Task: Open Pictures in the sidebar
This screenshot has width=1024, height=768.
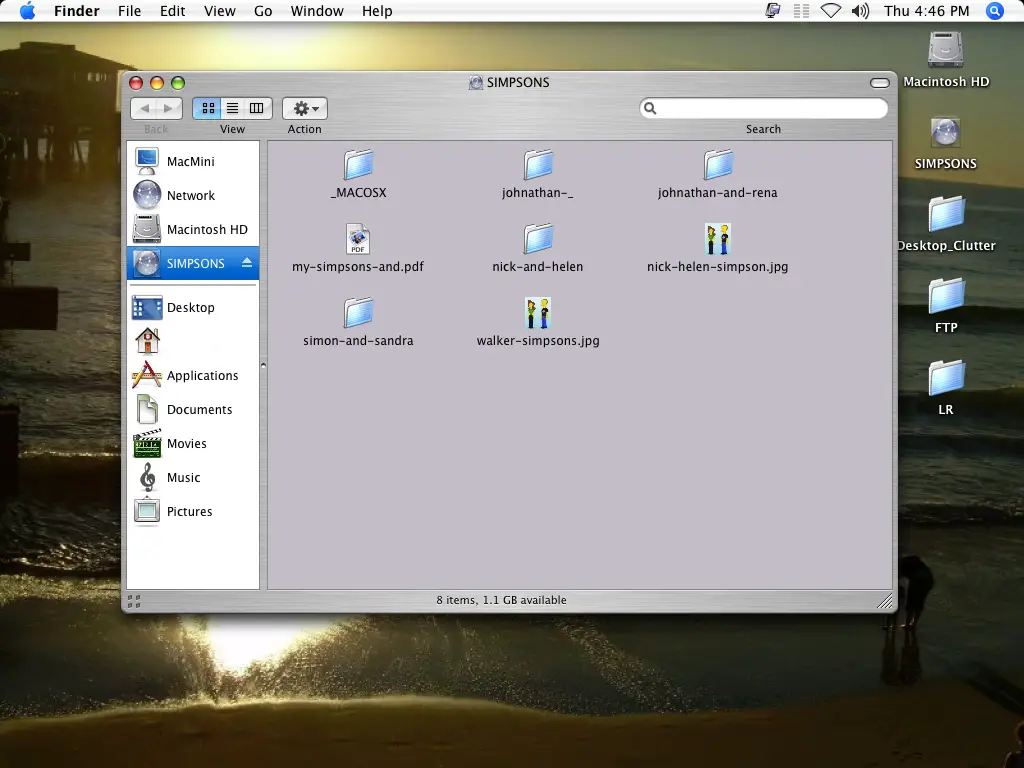Action: tap(193, 511)
